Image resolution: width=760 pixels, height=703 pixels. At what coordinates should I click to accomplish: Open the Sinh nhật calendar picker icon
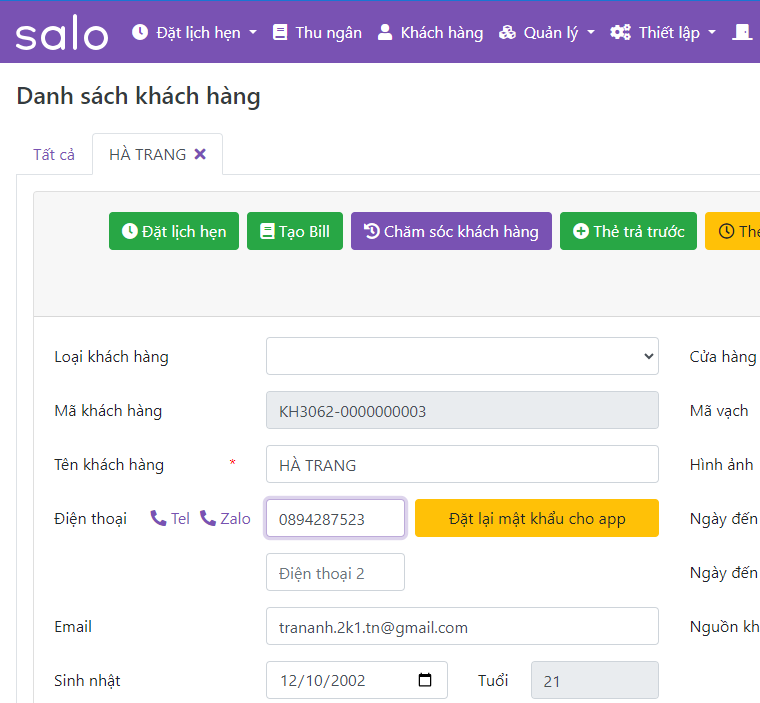pyautogui.click(x=425, y=680)
